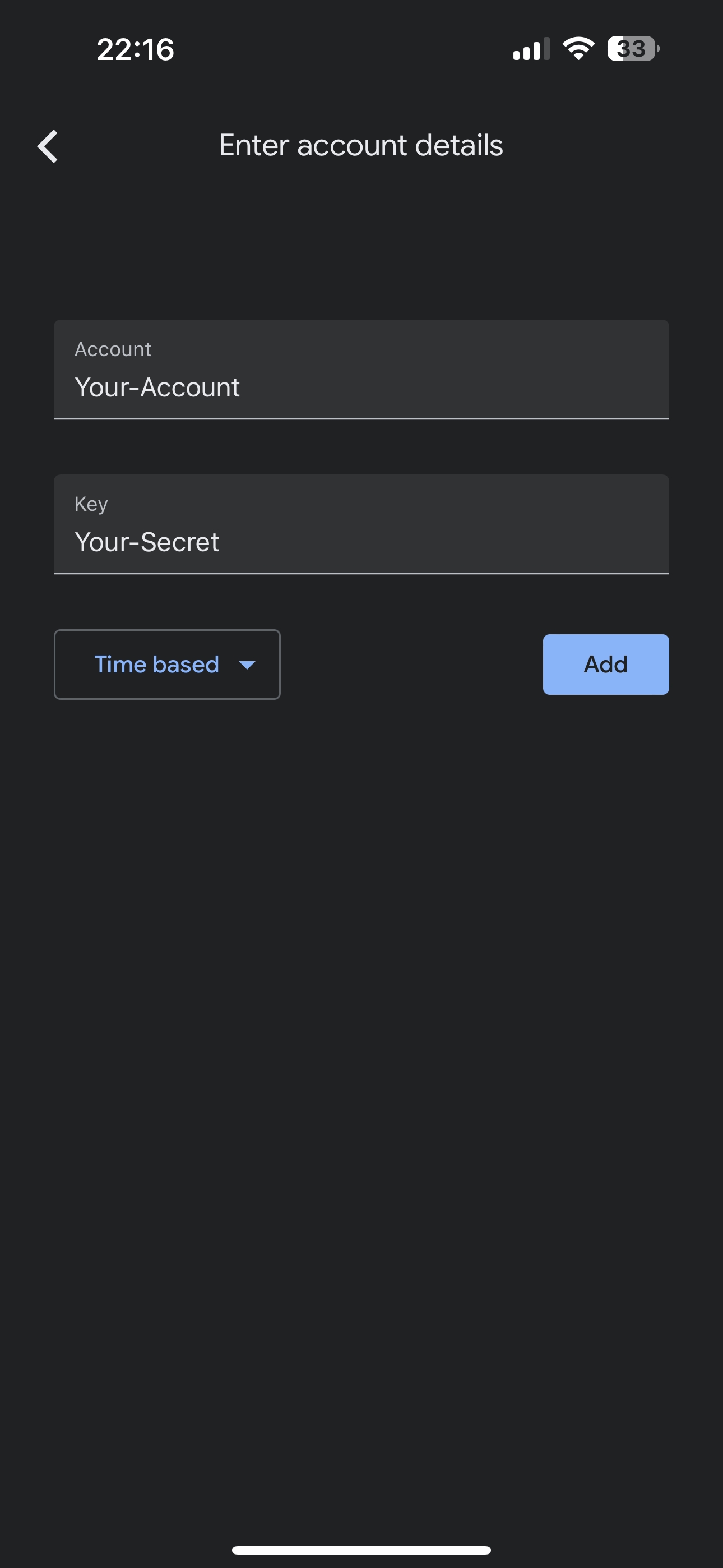Tap the Account field label
The image size is (723, 1568).
[x=113, y=349]
